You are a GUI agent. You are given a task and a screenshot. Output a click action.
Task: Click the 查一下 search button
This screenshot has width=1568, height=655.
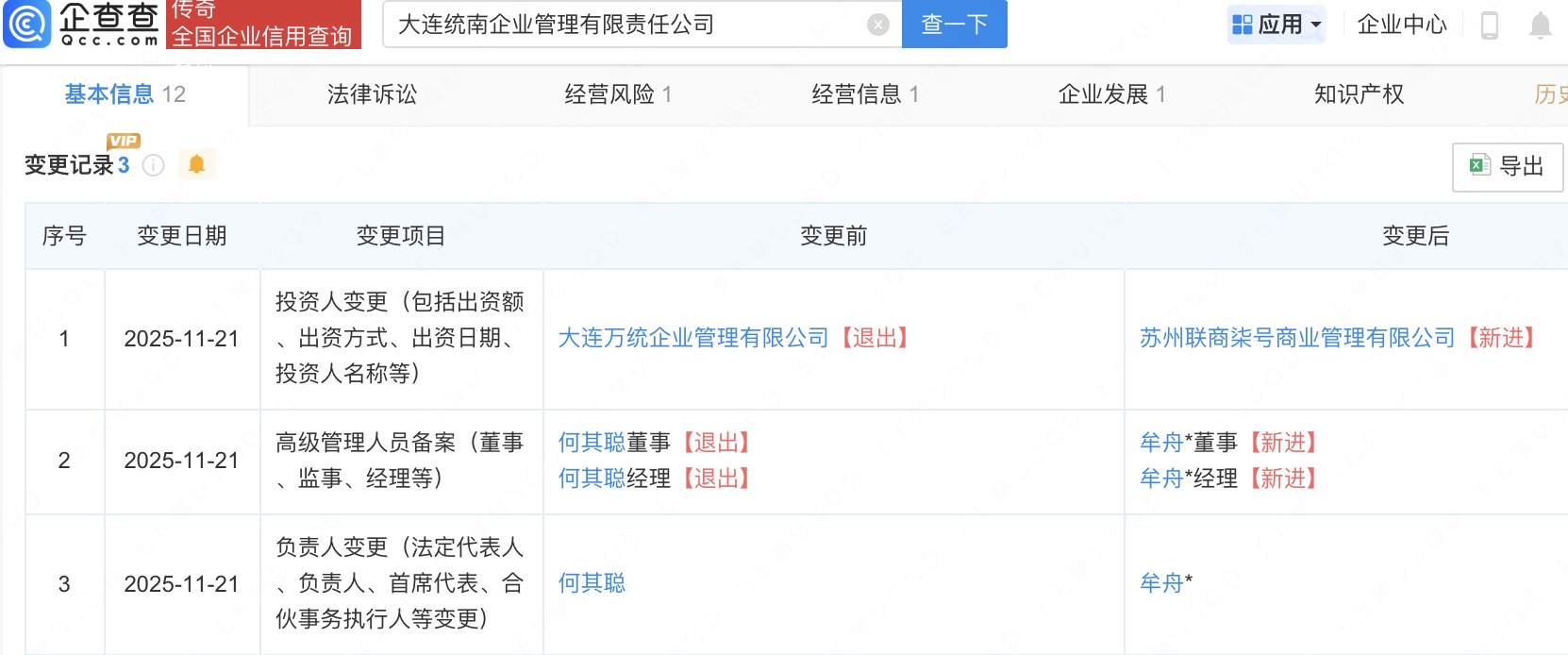pyautogui.click(x=954, y=25)
